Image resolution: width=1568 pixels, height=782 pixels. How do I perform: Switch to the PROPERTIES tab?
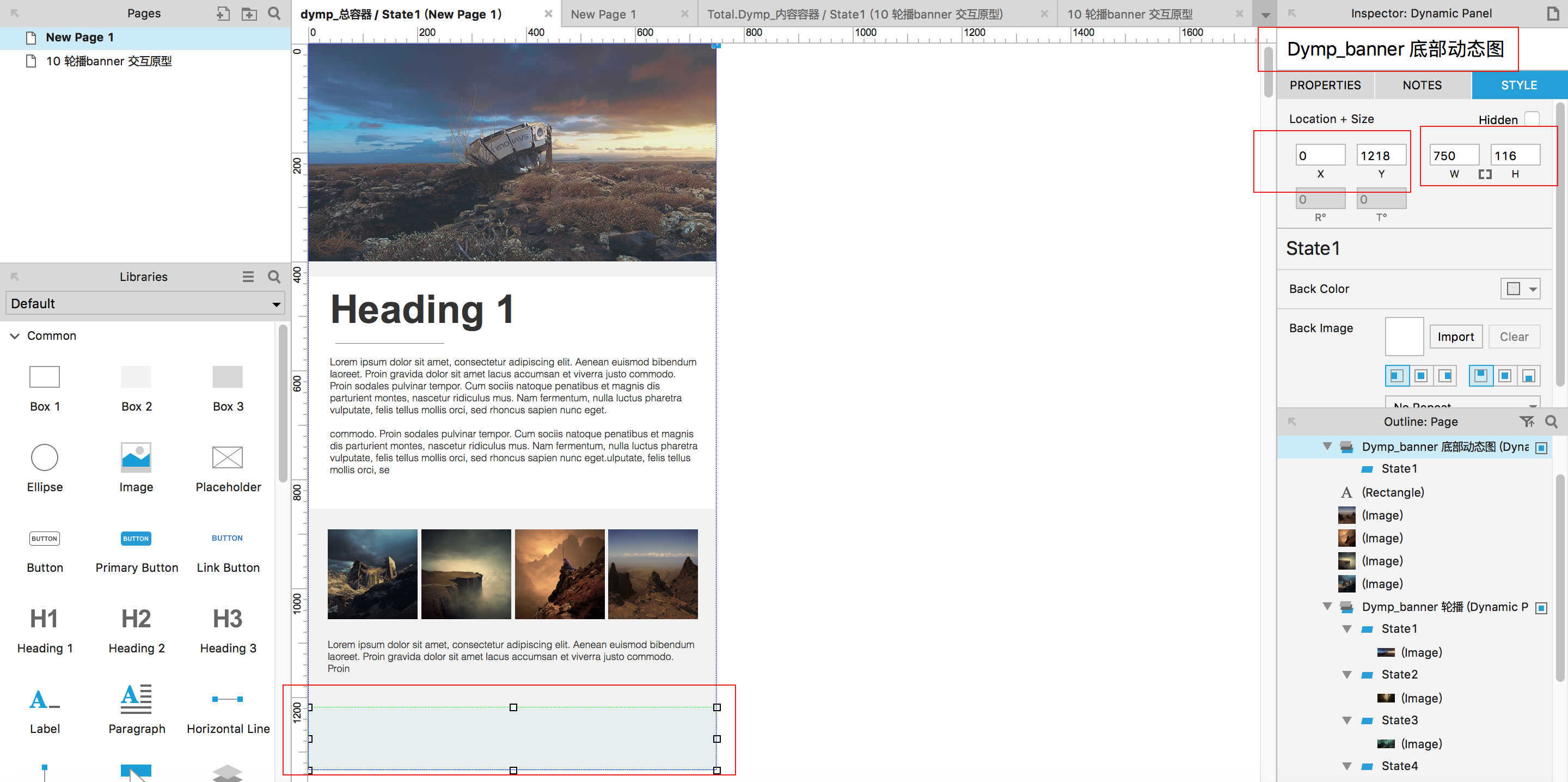coord(1325,85)
